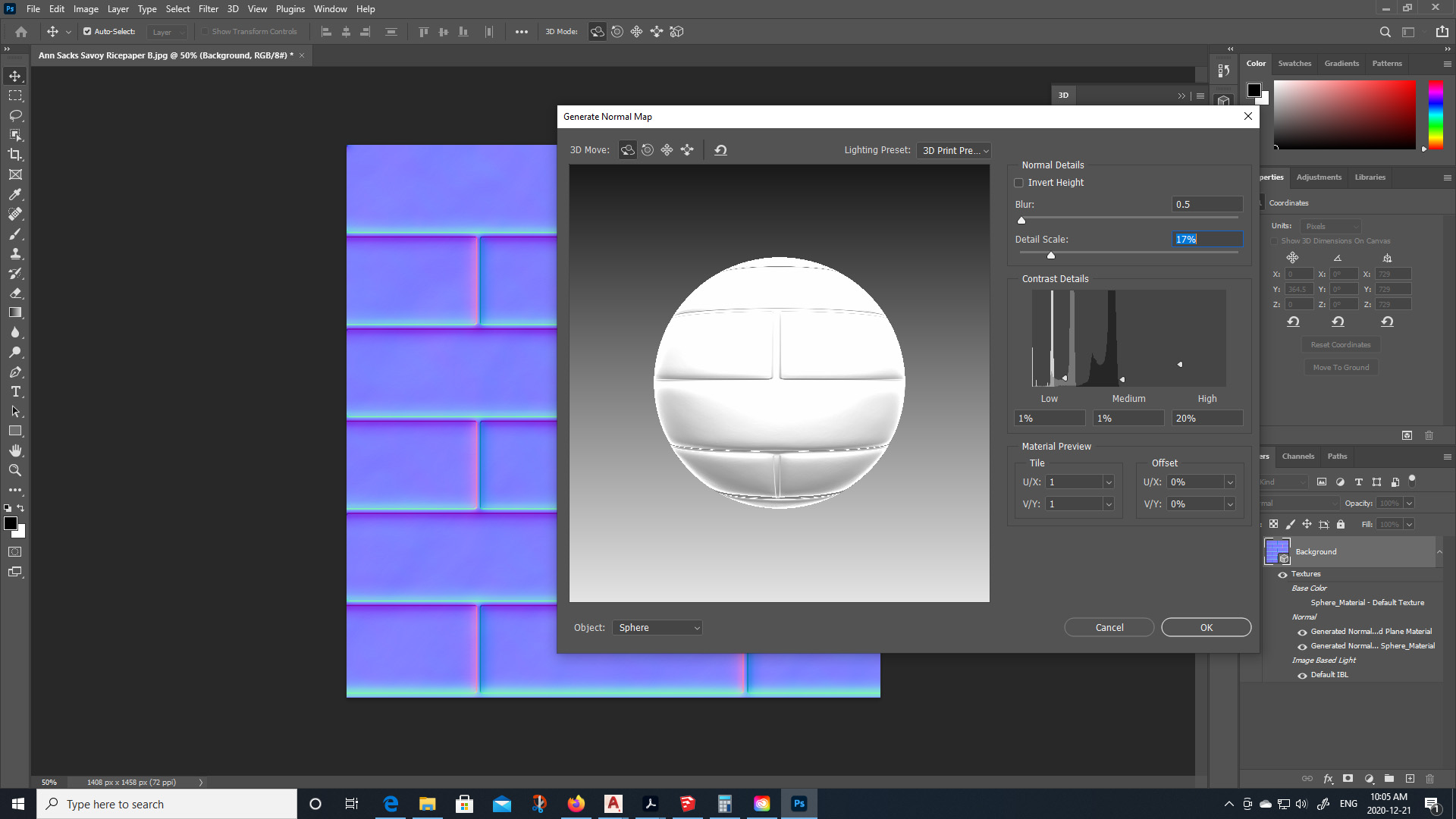Open the Lighting Preset dropdown
Viewport: 1456px width, 819px height.
(953, 150)
